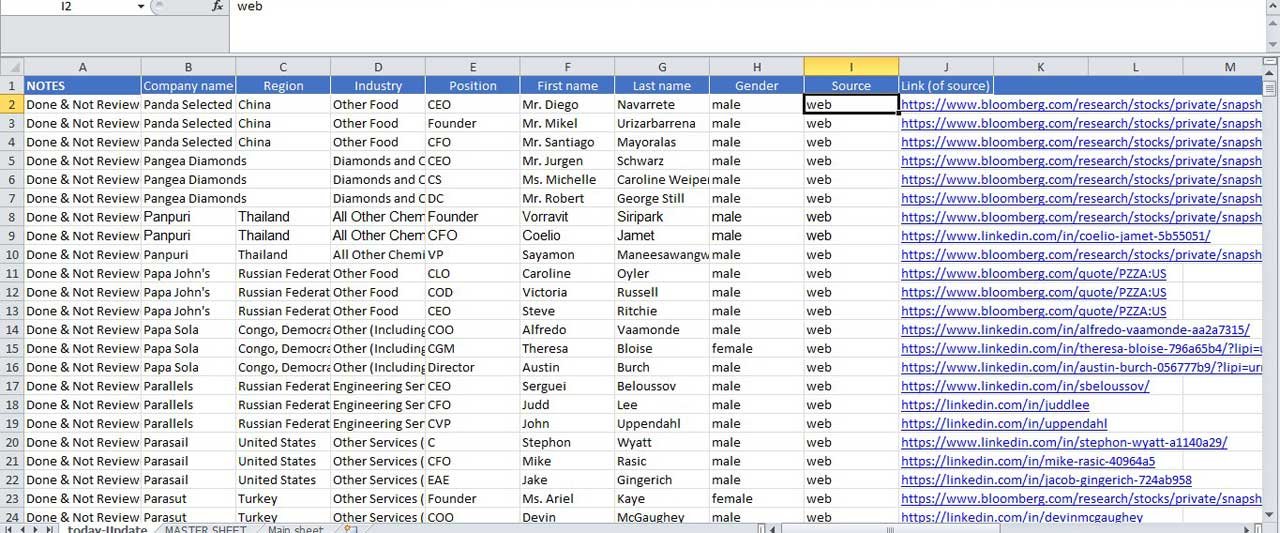Image resolution: width=1280 pixels, height=533 pixels.
Task: Select column H header
Action: click(756, 67)
